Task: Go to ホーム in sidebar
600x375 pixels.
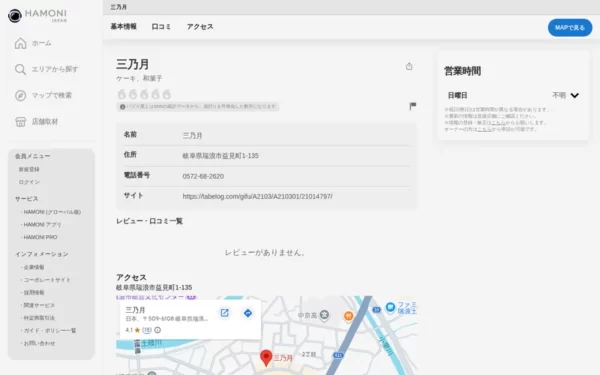Action: tap(41, 43)
